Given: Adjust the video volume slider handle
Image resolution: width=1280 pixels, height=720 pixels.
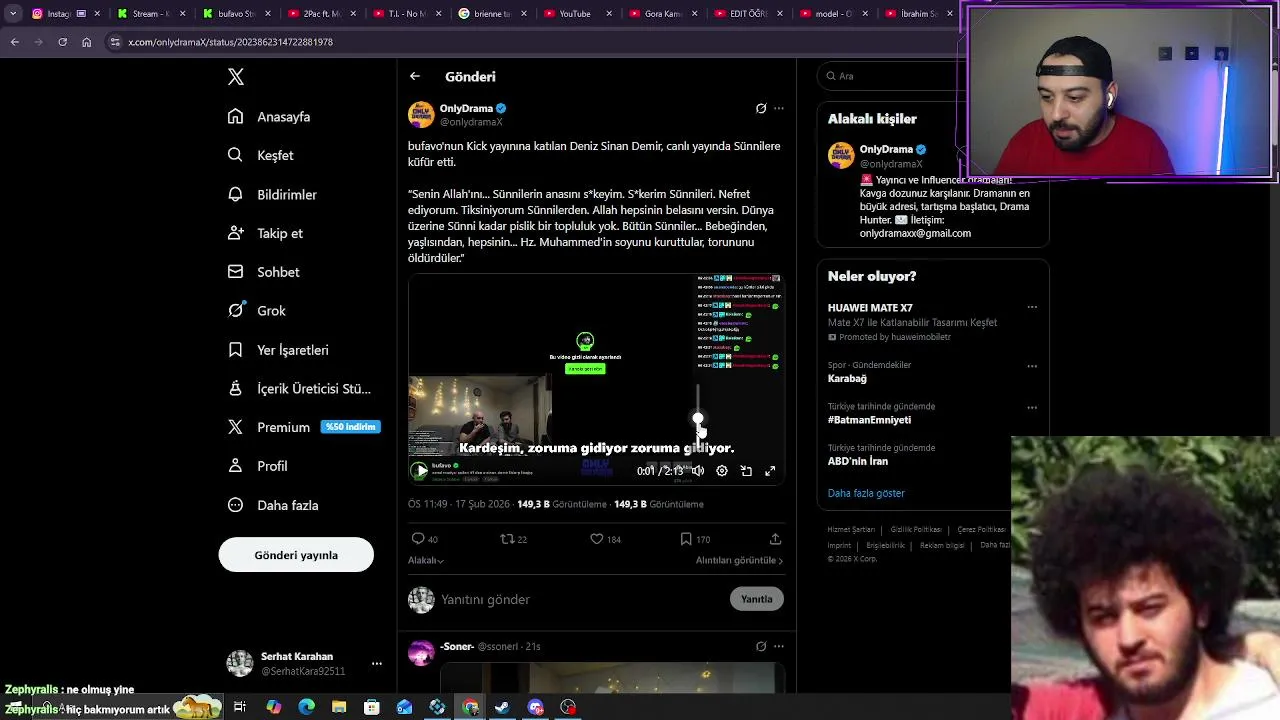Looking at the screenshot, I should pos(698,419).
